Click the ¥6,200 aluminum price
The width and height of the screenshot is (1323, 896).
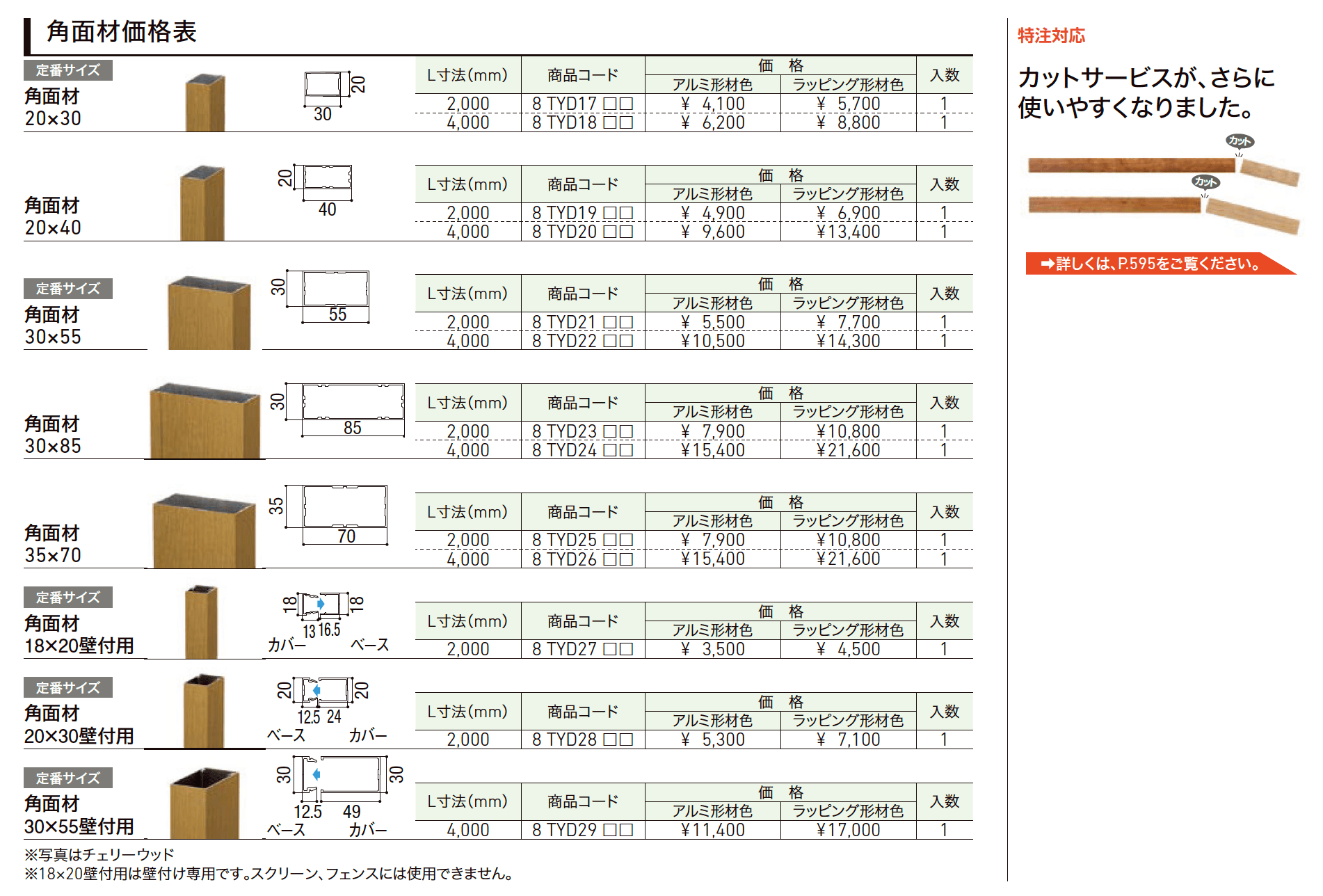click(x=713, y=122)
